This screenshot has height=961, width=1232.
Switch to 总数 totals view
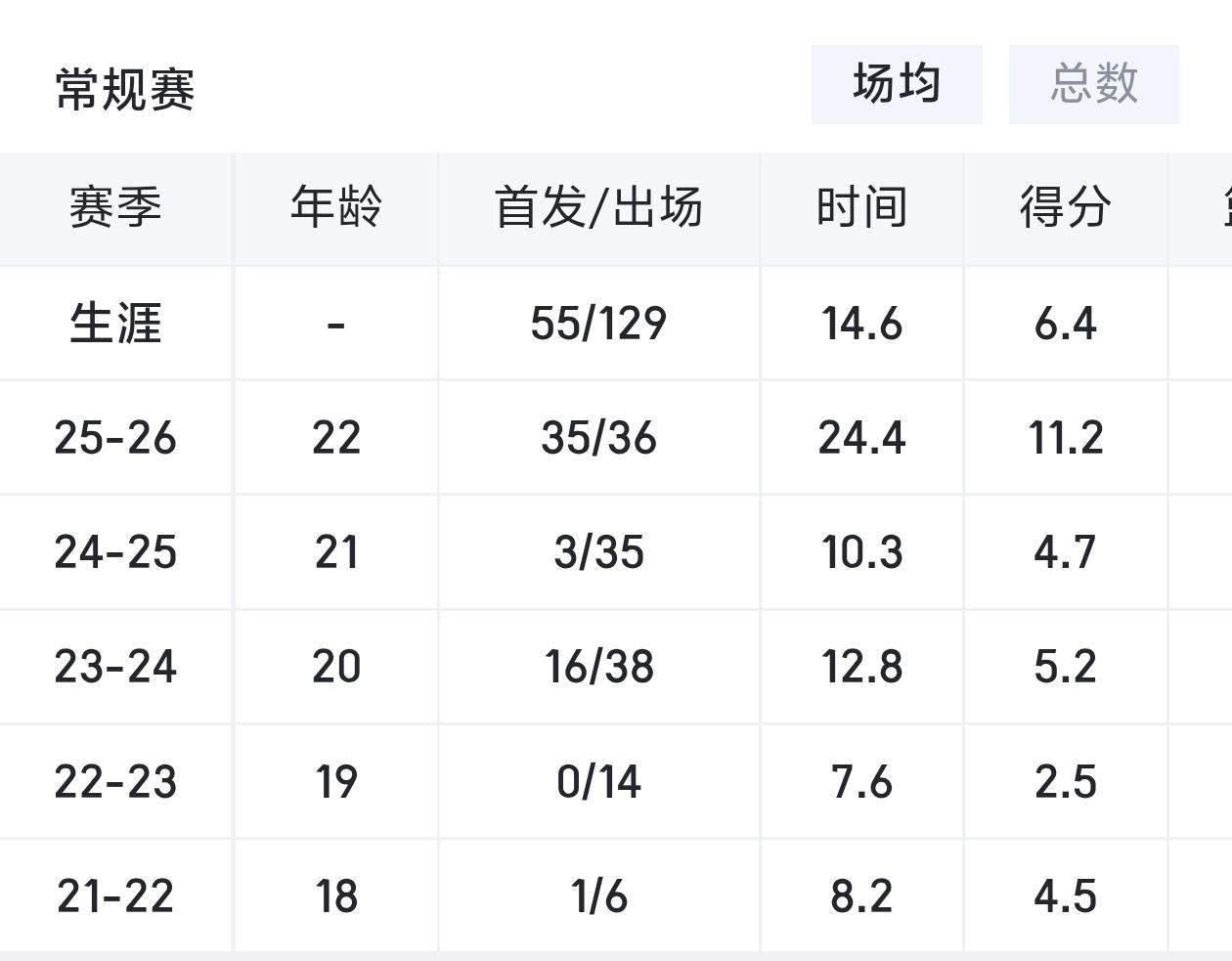point(1094,84)
